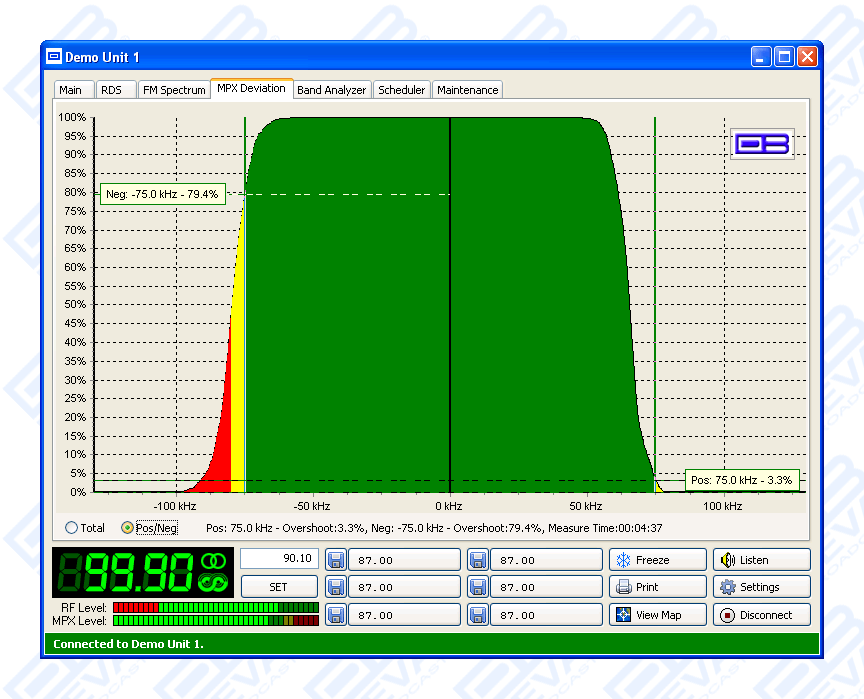
Task: Open the Settings gear button
Action: tap(761, 587)
